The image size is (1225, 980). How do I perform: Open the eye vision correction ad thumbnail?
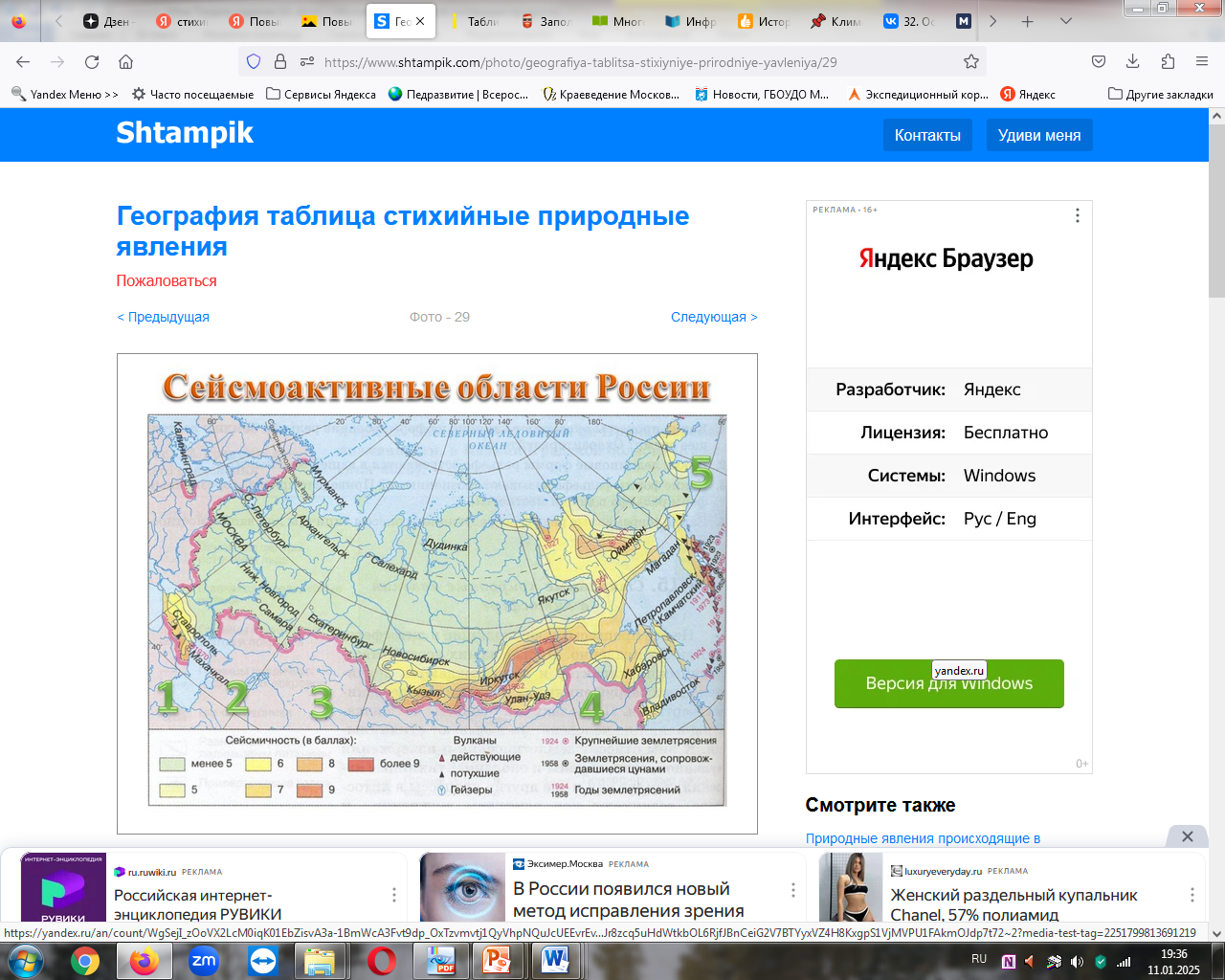(462, 888)
